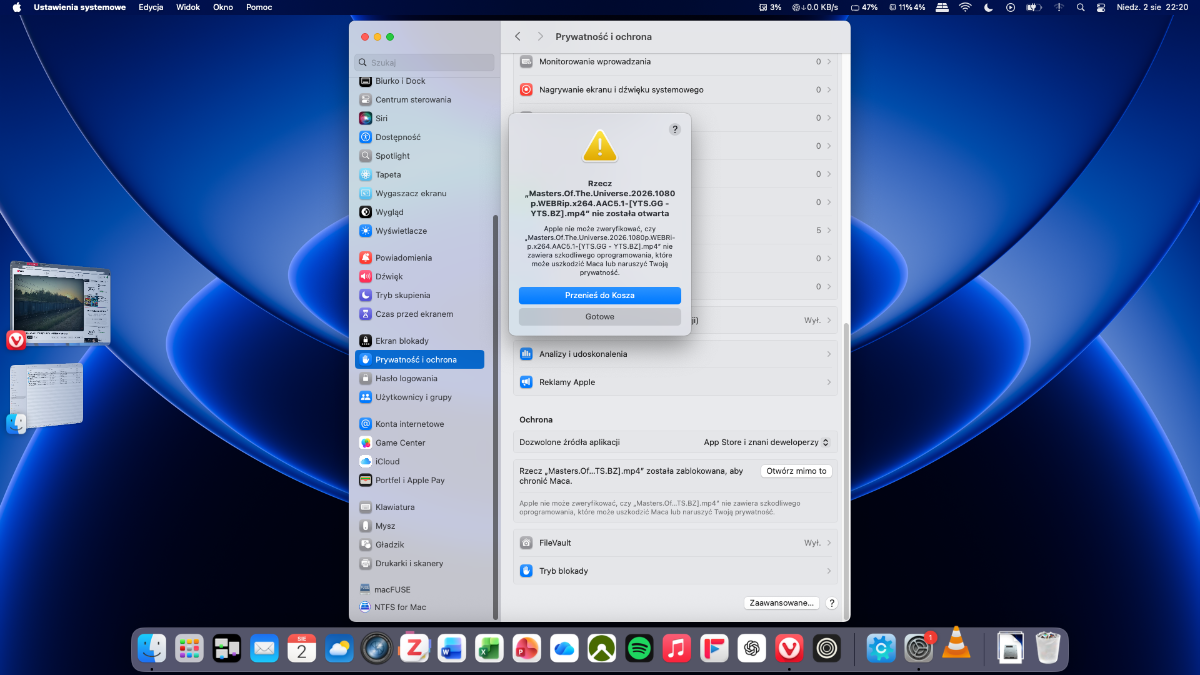Image resolution: width=1200 pixels, height=675 pixels.
Task: Open Mail app from the Dock
Action: [x=264, y=649]
